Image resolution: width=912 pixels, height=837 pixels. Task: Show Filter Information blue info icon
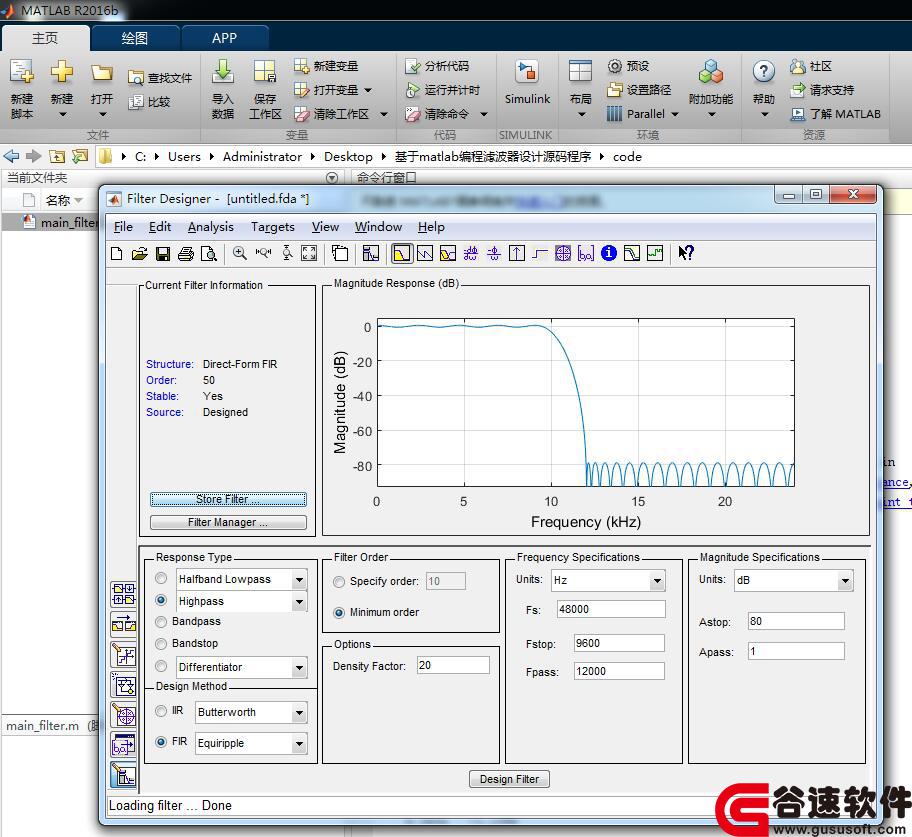609,253
